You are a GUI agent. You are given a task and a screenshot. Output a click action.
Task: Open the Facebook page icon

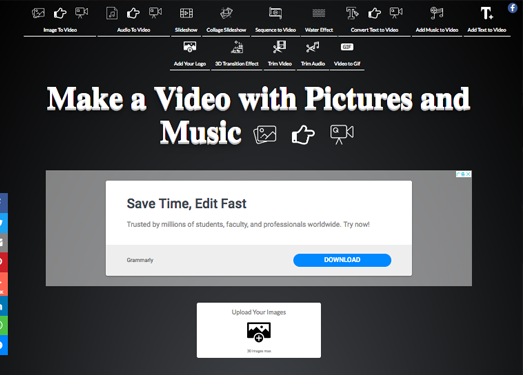point(513,7)
